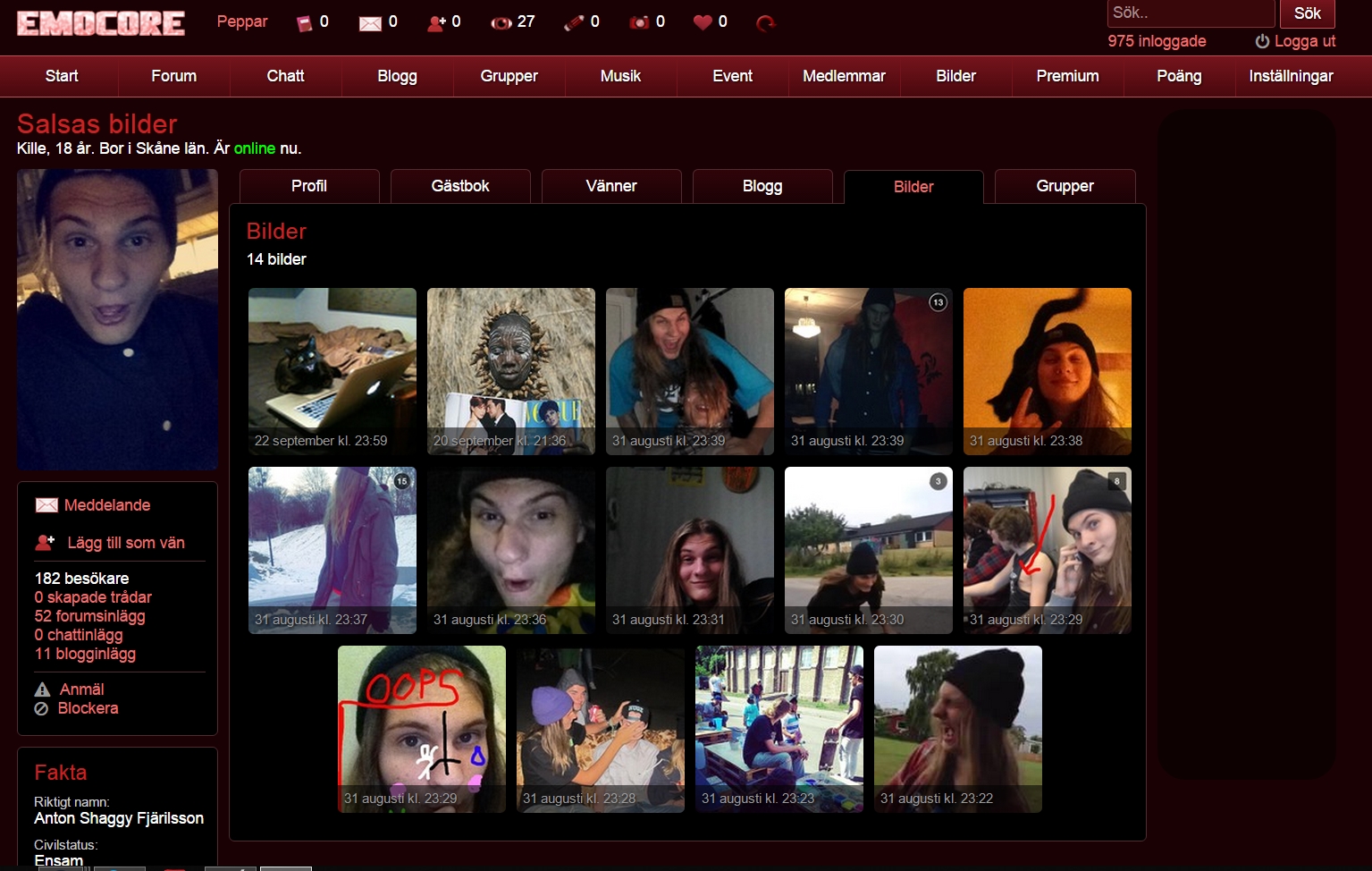Open photo dated 31 augusti kl. 23:28

click(x=601, y=729)
